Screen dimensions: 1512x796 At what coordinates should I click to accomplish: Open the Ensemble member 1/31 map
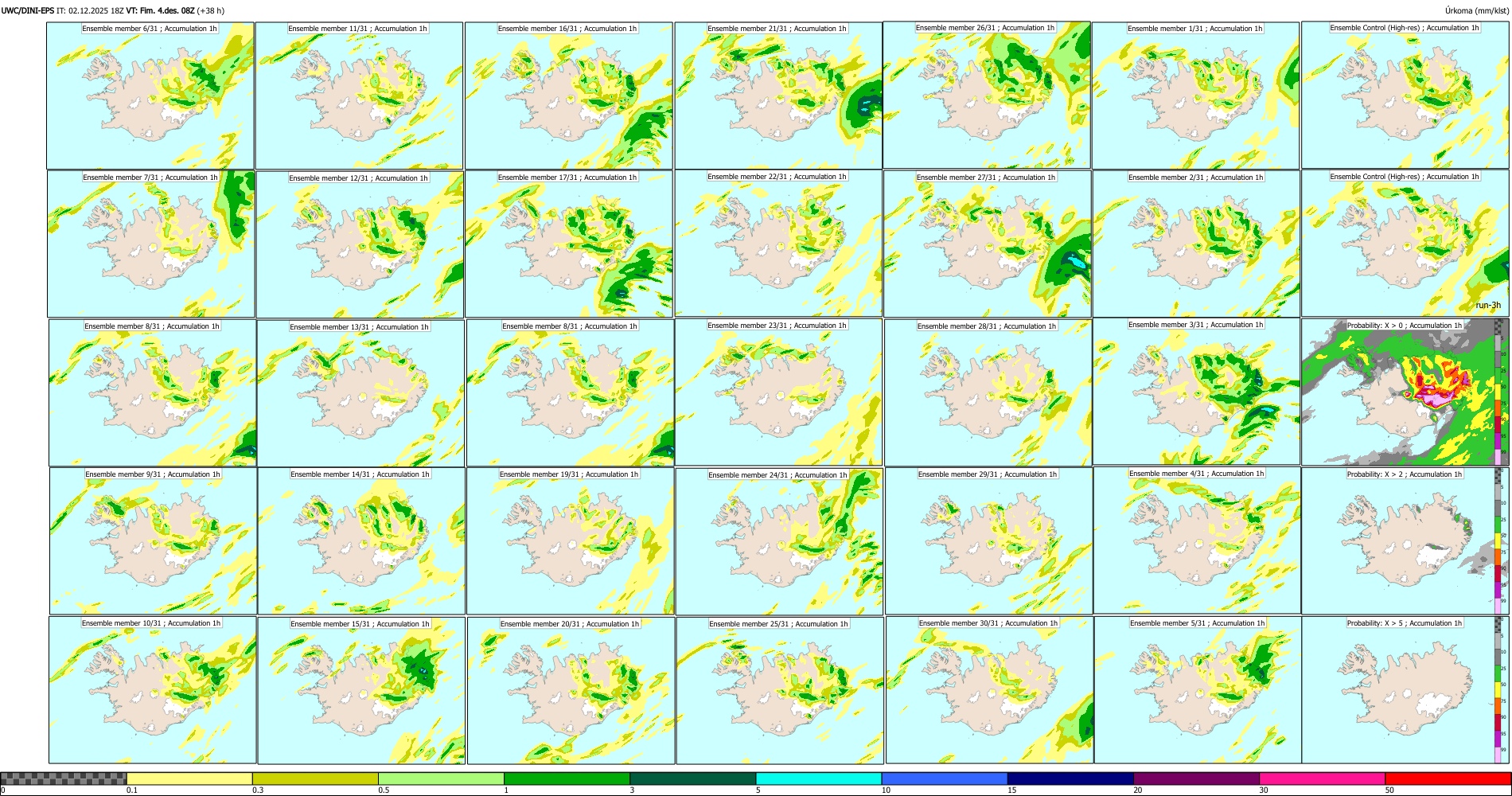1195,96
